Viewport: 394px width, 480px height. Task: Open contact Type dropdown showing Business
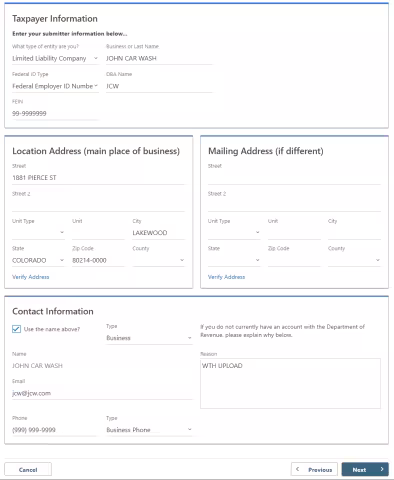tap(149, 338)
